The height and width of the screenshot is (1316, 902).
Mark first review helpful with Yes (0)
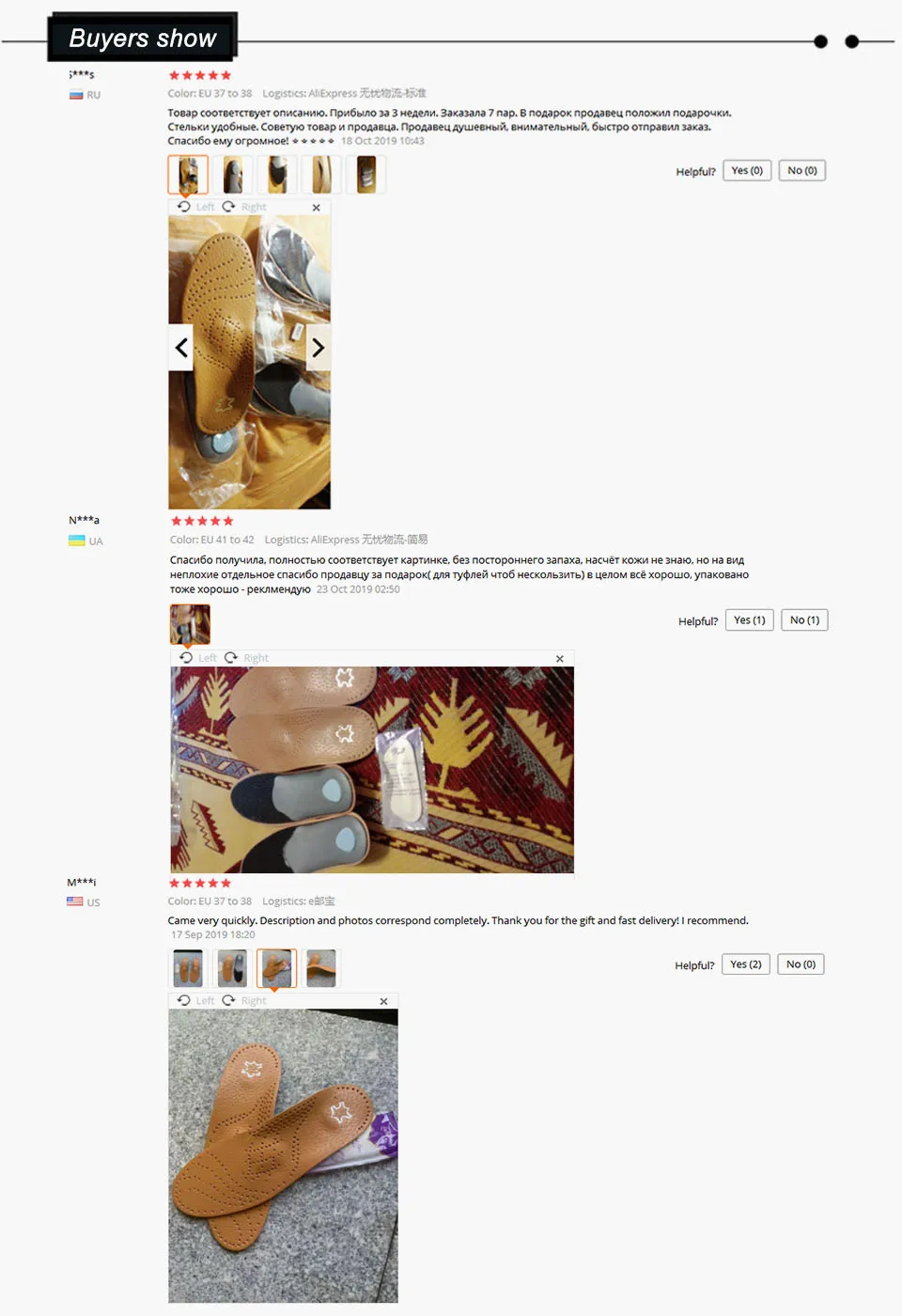click(x=747, y=171)
